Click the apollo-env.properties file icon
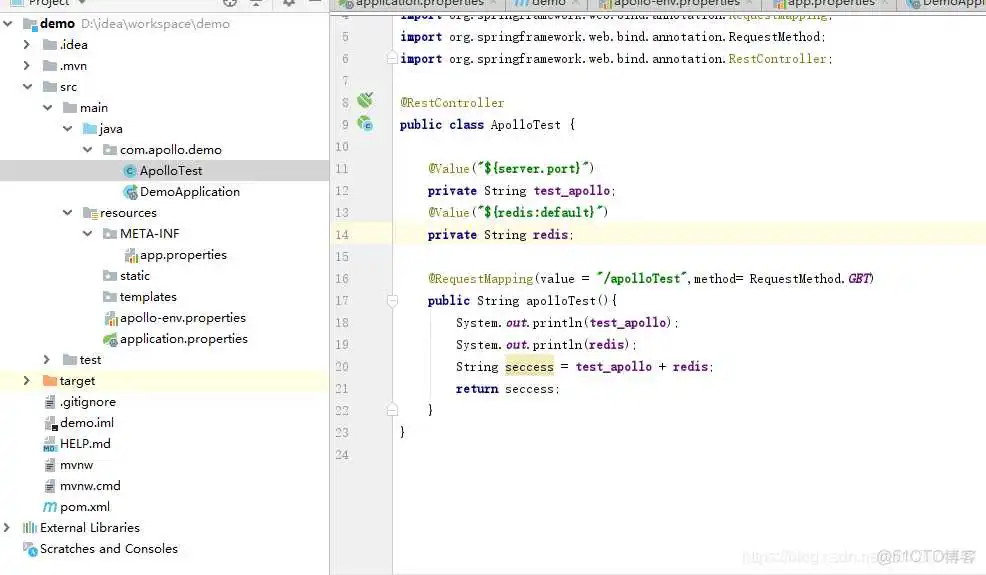 coord(111,318)
